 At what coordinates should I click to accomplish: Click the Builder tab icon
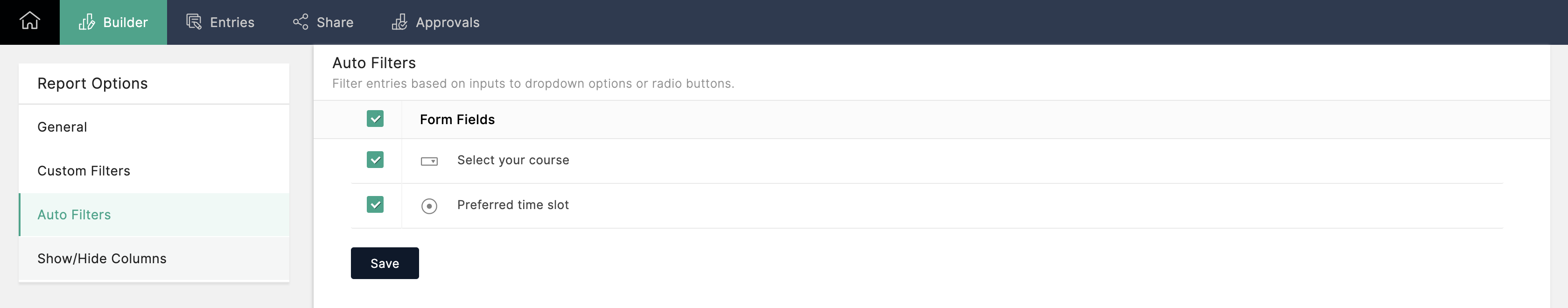tap(86, 22)
